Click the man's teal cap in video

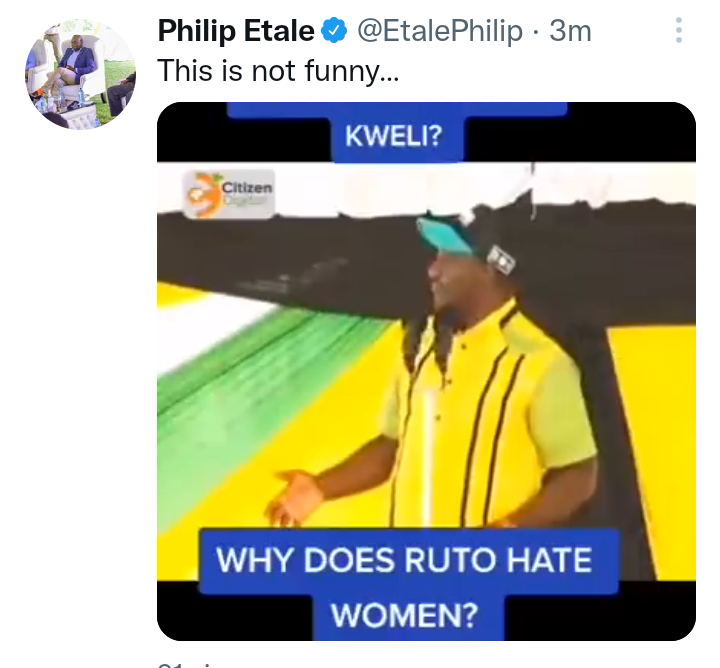pos(444,237)
